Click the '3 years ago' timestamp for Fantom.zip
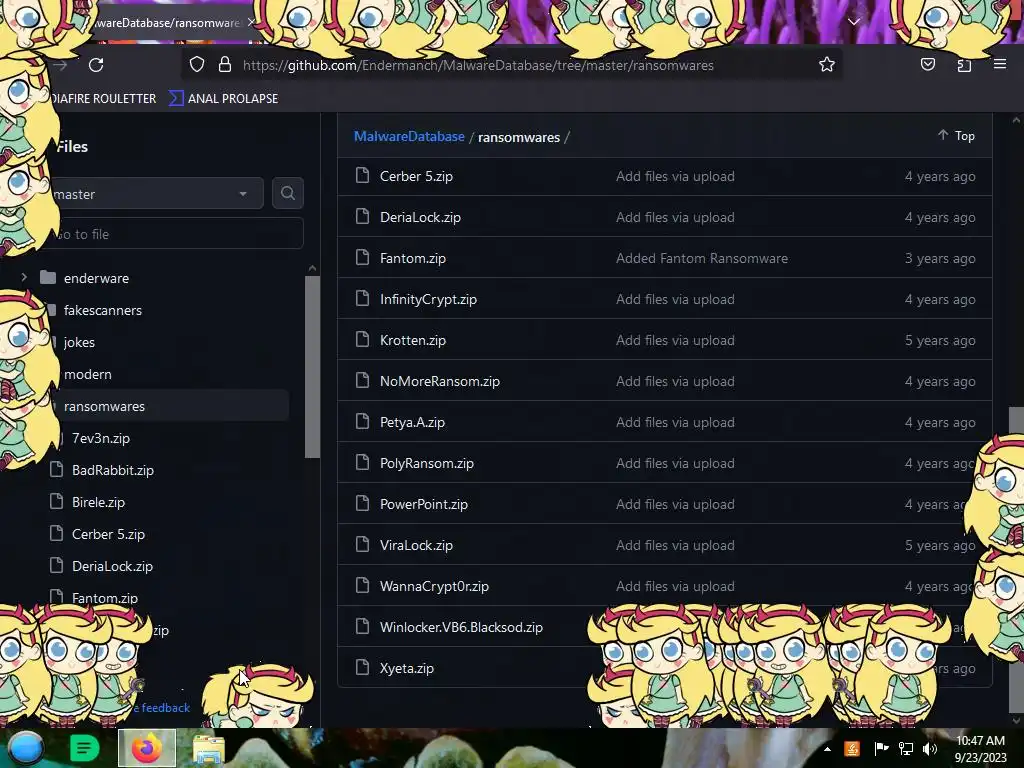The width and height of the screenshot is (1024, 768). coord(940,258)
